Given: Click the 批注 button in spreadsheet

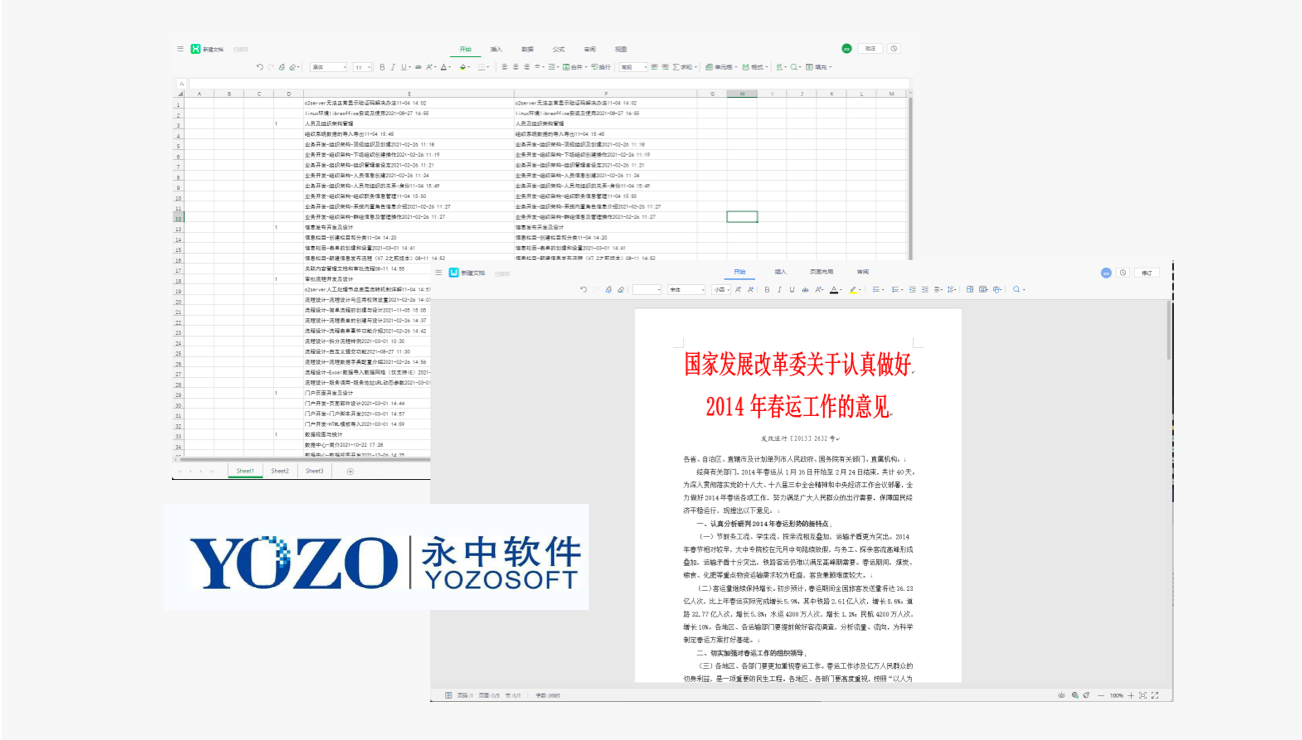Looking at the screenshot, I should pos(870,48).
